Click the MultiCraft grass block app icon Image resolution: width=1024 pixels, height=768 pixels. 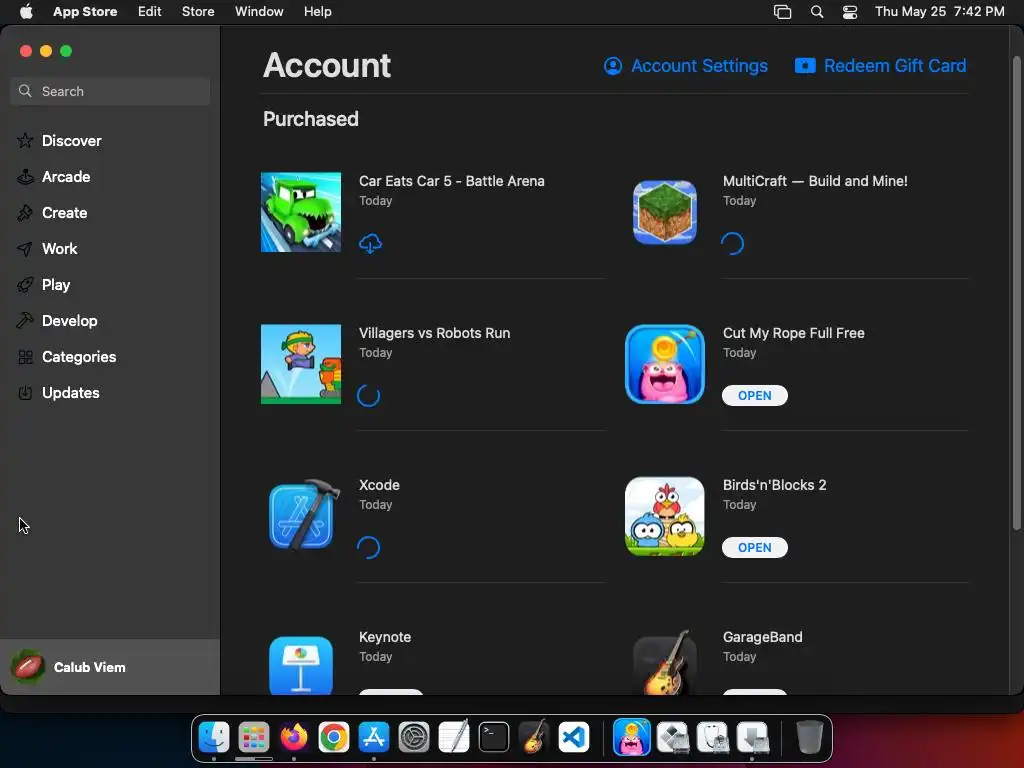pos(665,212)
